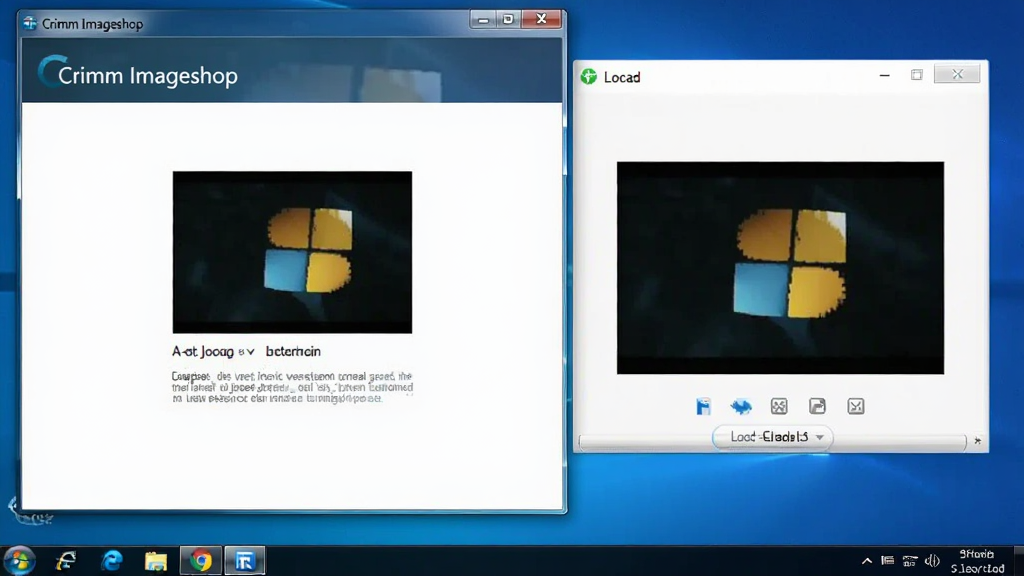The height and width of the screenshot is (576, 1024).
Task: Close the Locad window
Action: pyautogui.click(x=957, y=74)
